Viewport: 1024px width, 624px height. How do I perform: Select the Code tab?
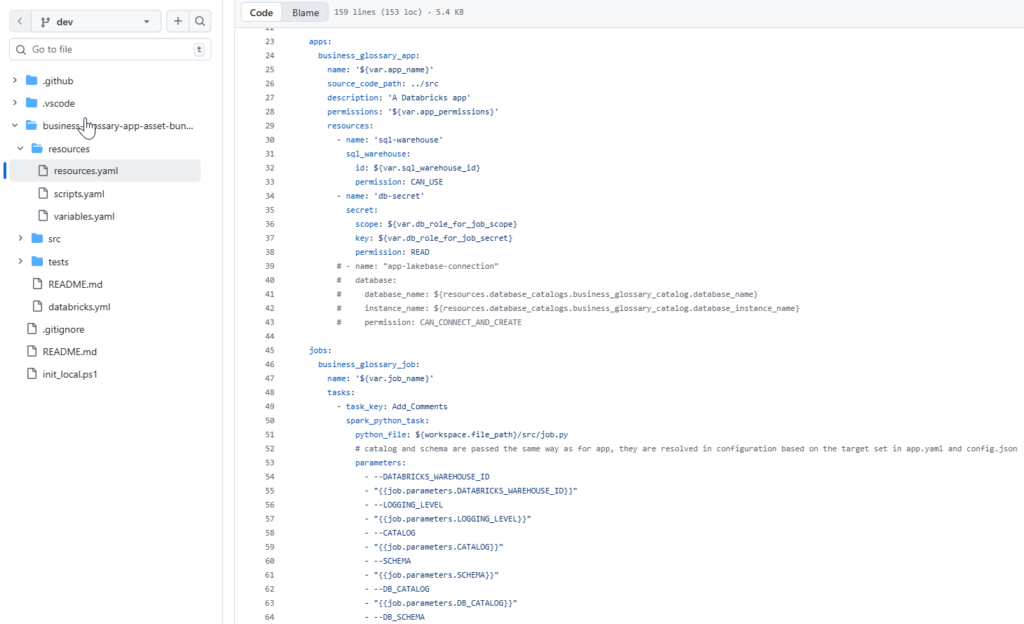260,12
